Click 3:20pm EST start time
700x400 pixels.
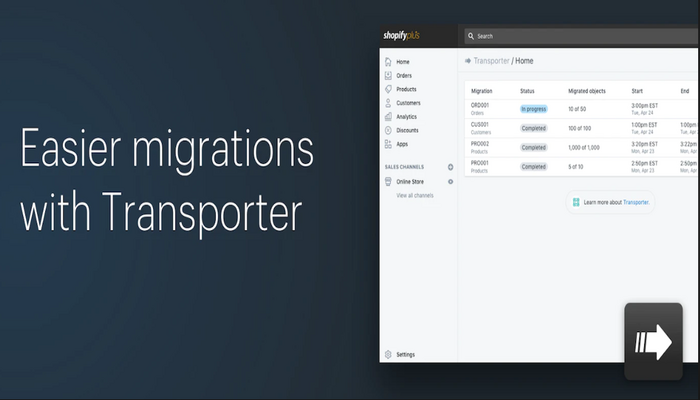pyautogui.click(x=644, y=144)
